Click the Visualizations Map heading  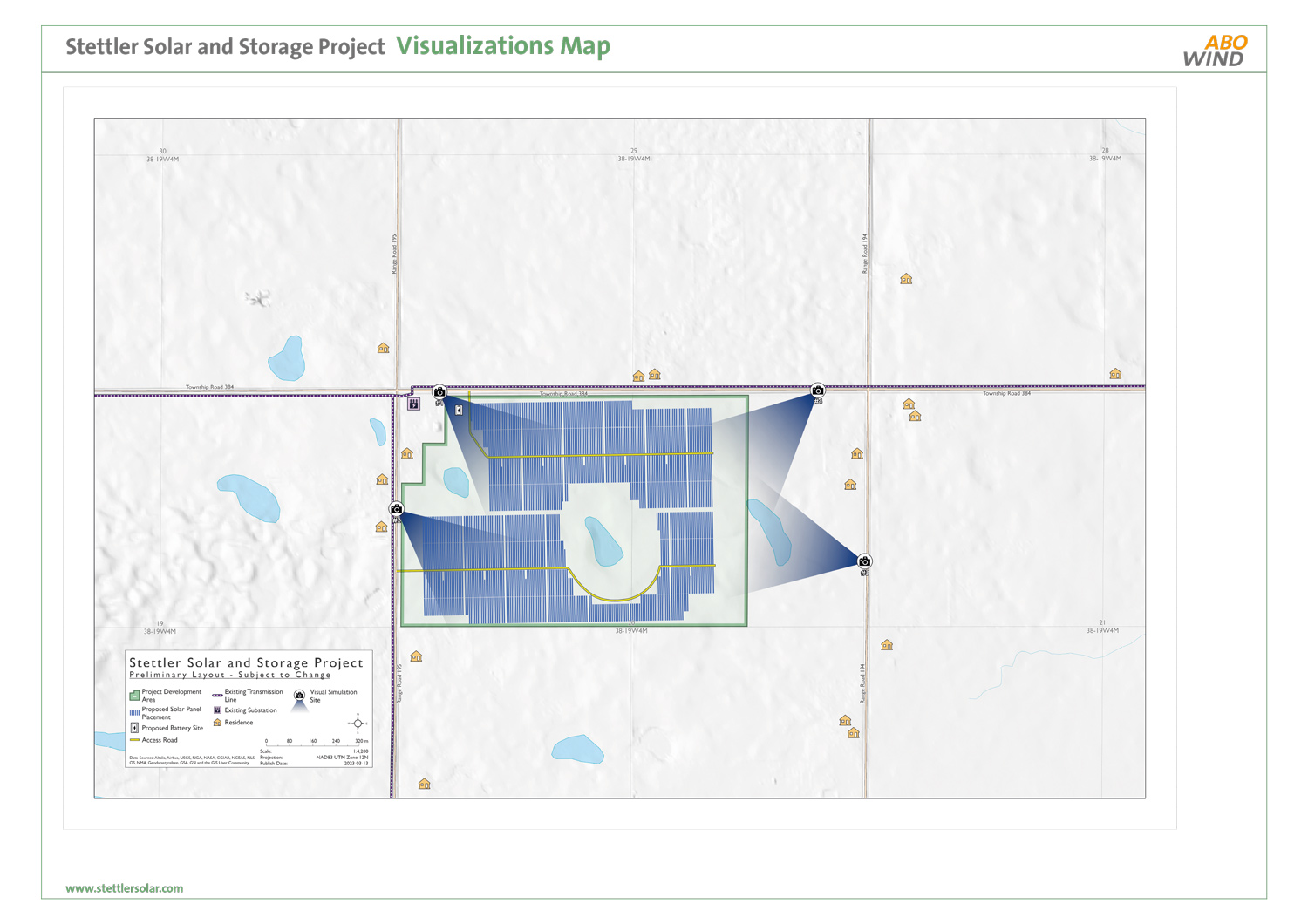[x=503, y=45]
